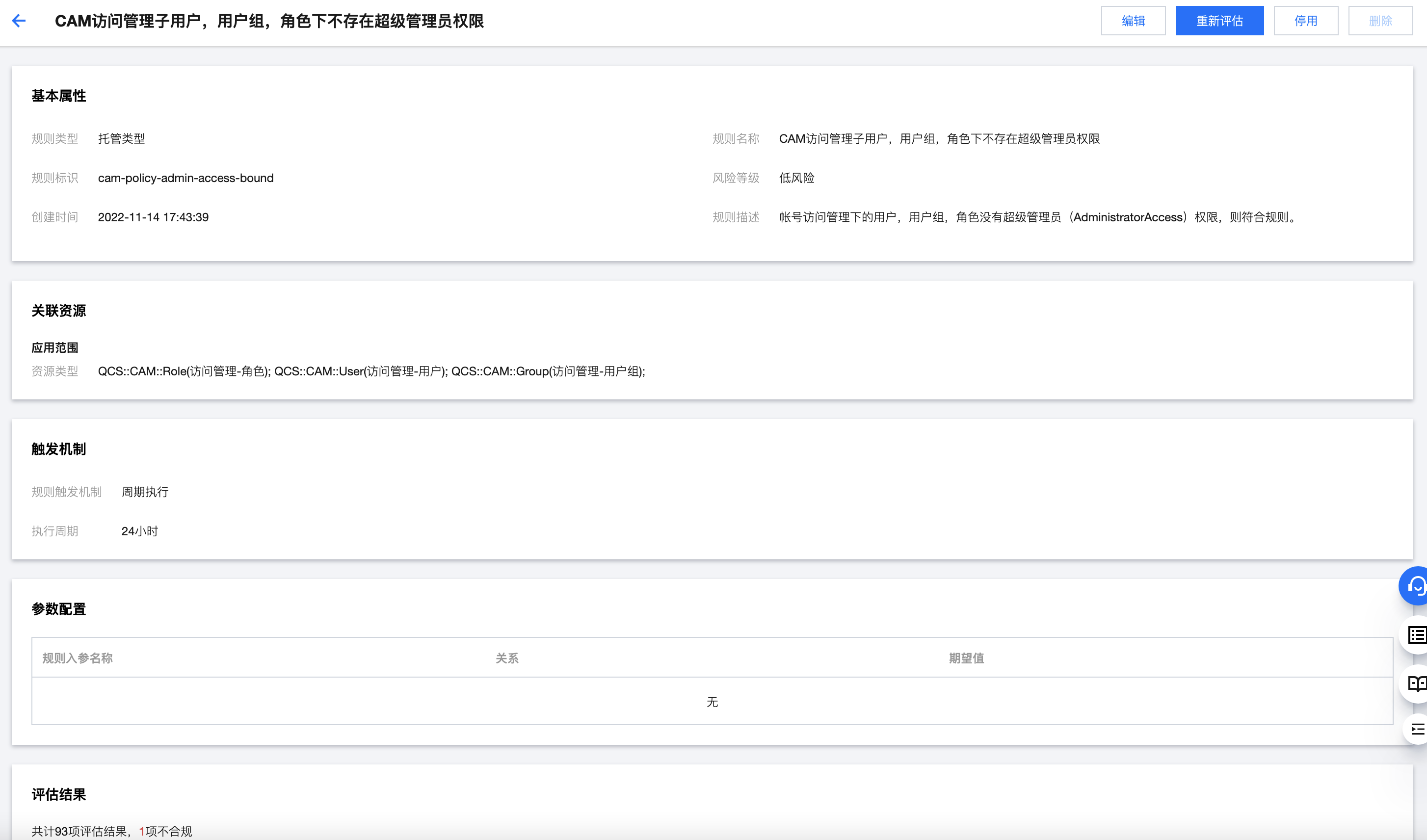Click the page title at the top
Viewport: 1427px width, 840px height.
(x=269, y=21)
